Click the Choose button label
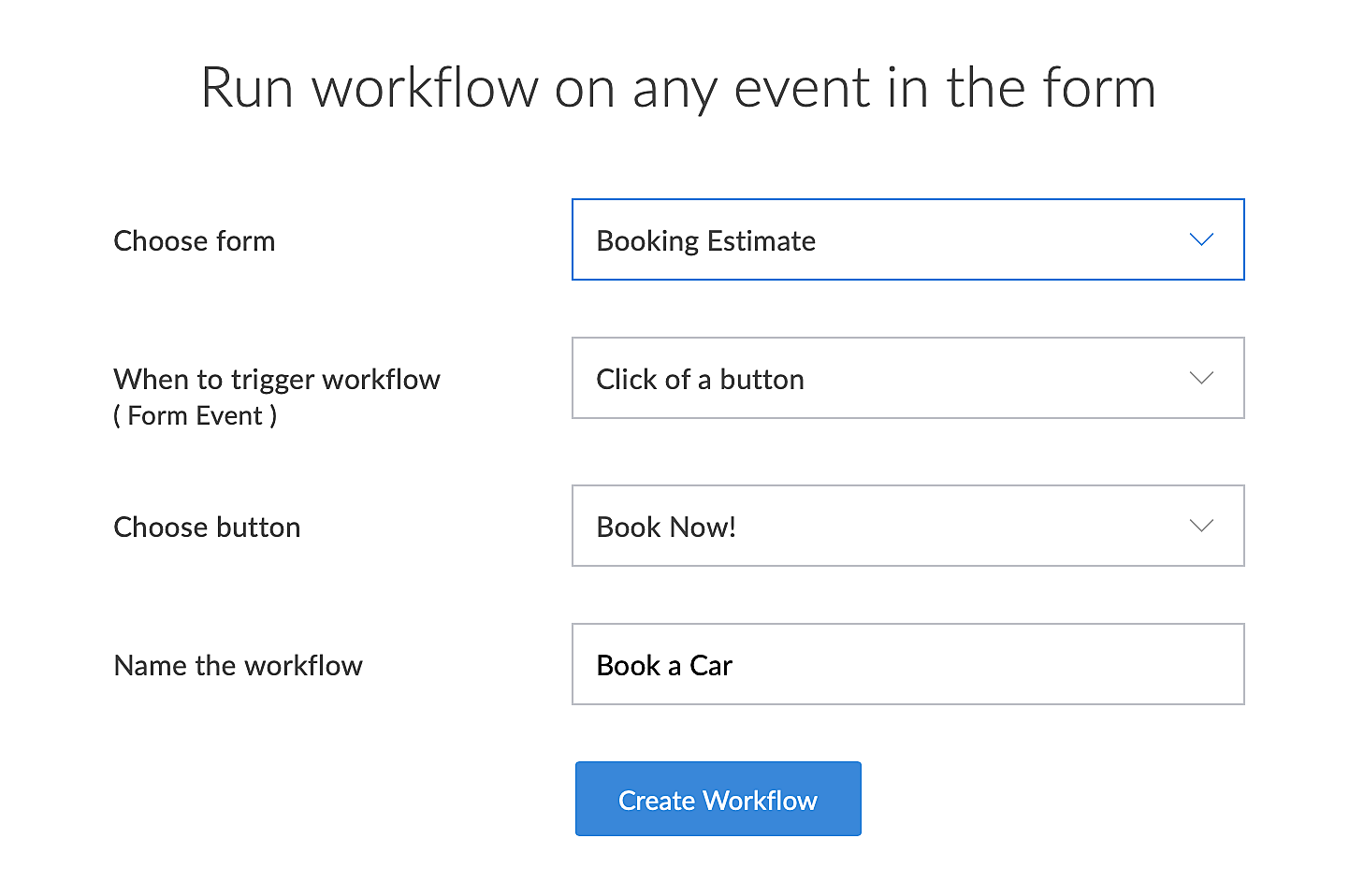This screenshot has height=896, width=1349. (x=207, y=527)
